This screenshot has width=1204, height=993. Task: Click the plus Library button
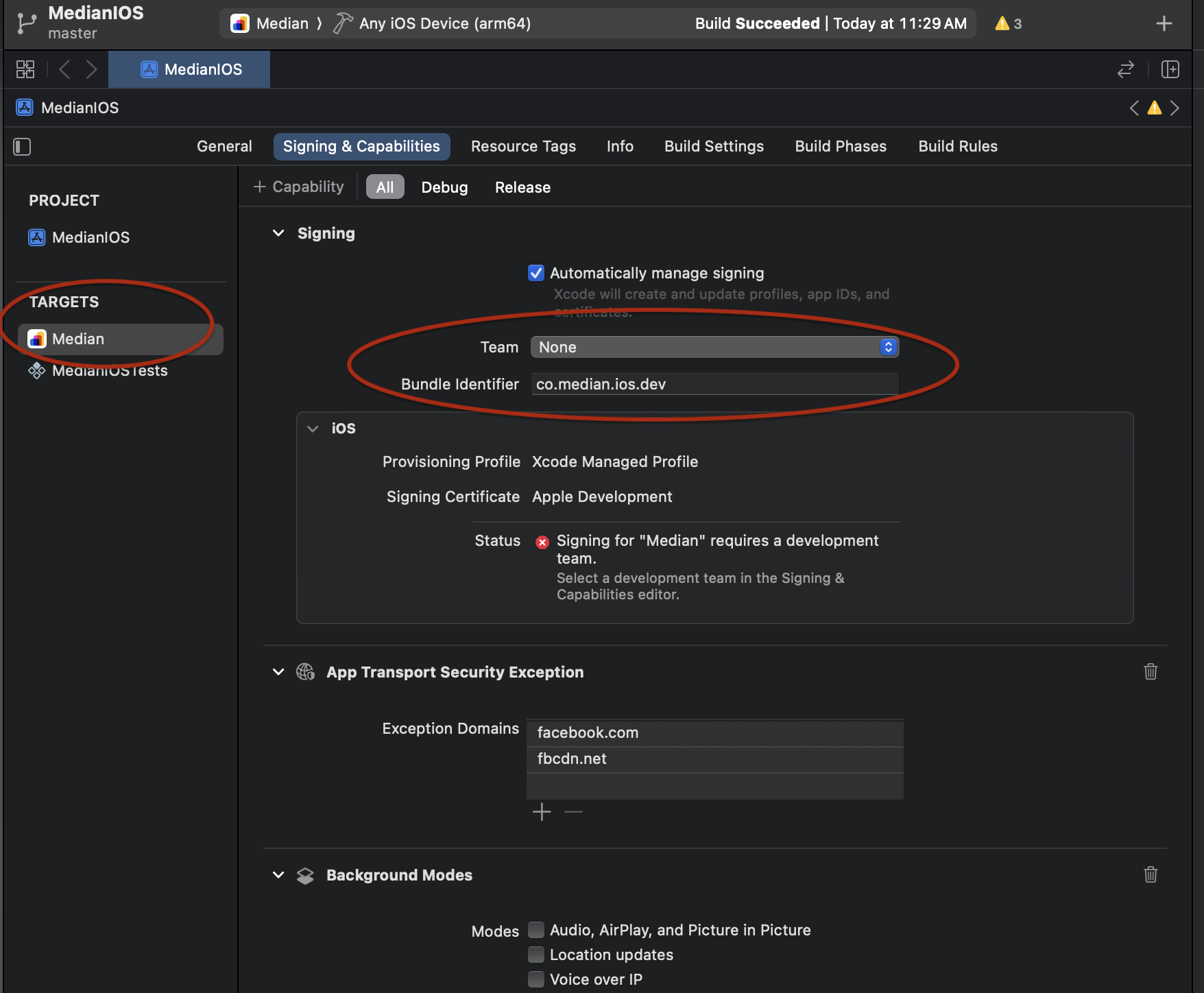[1164, 23]
